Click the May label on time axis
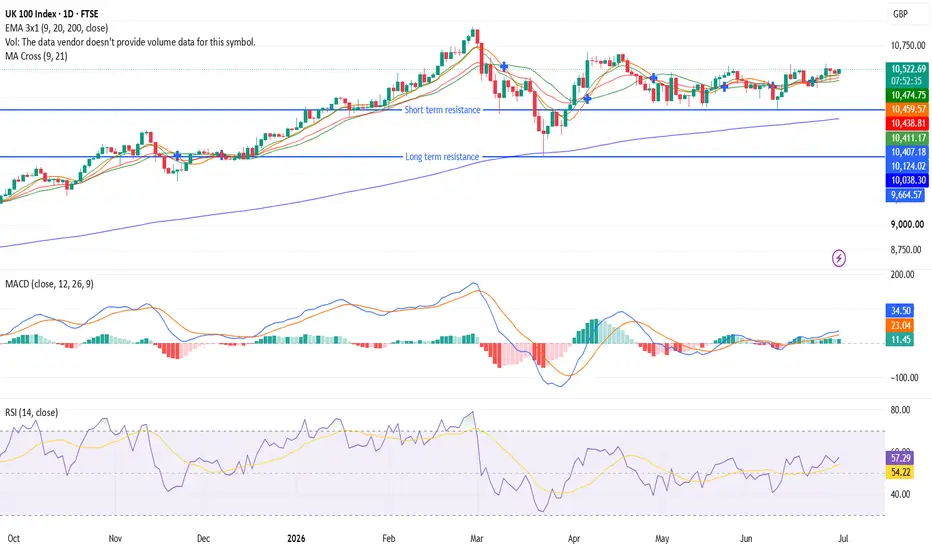This screenshot has width=932, height=550. point(662,539)
